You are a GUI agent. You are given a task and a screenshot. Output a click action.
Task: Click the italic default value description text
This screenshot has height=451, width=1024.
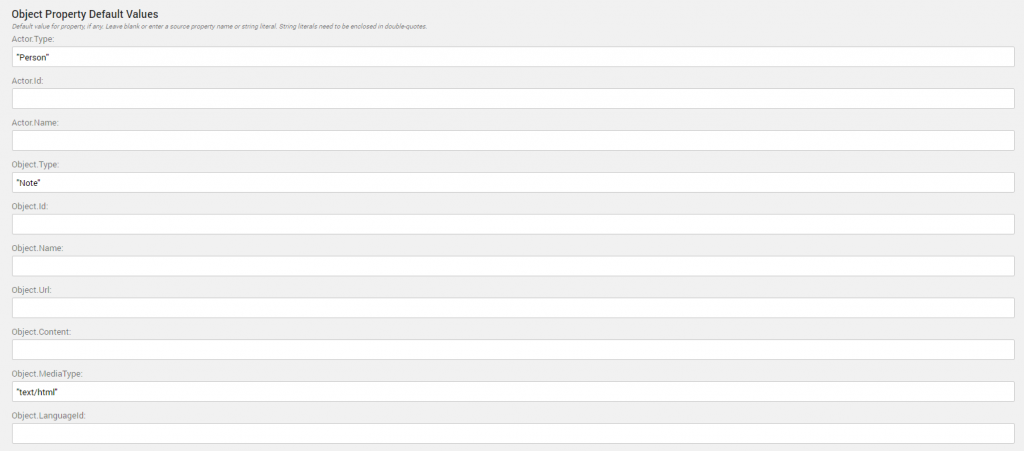point(219,26)
